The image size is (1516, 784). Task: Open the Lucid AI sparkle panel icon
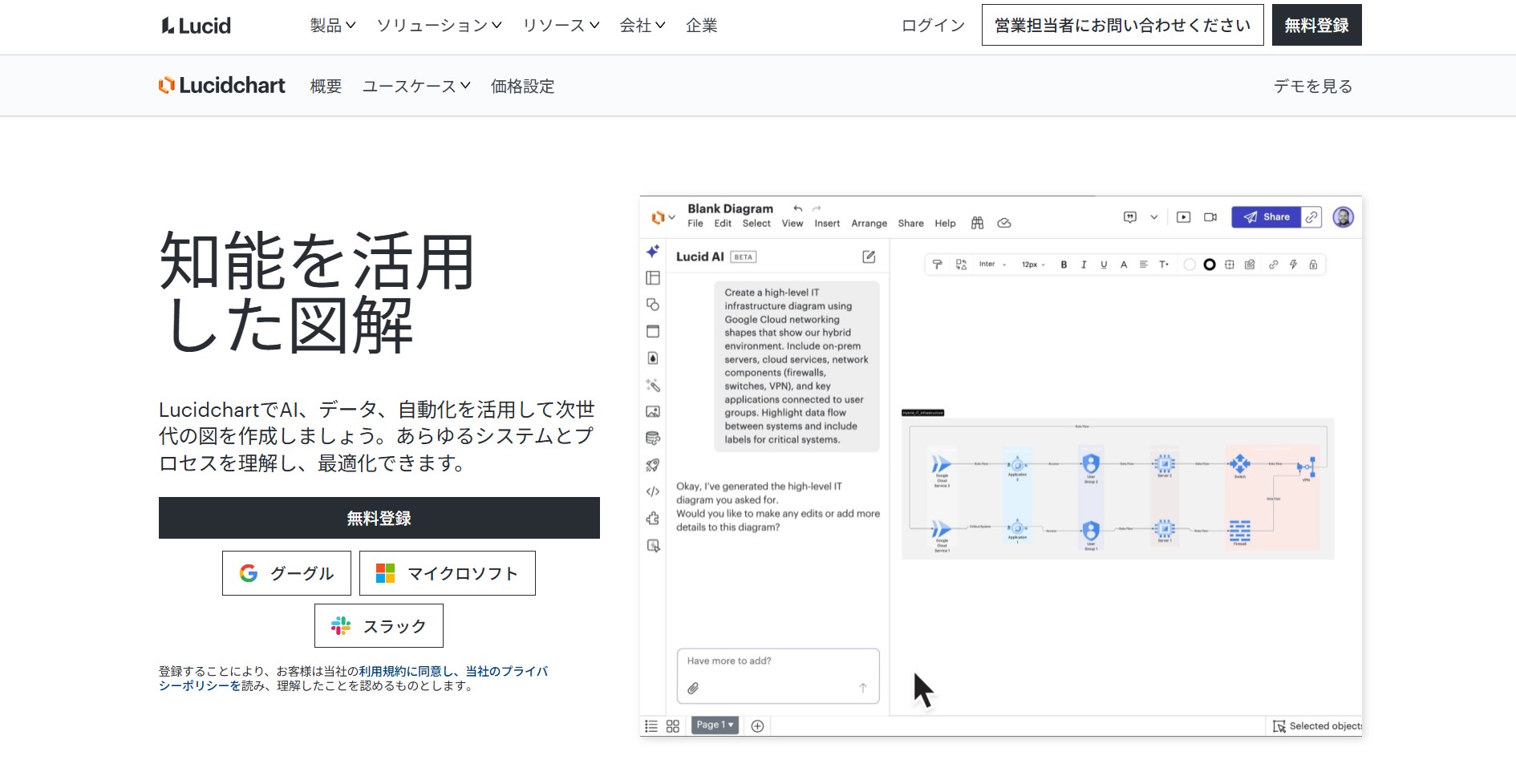653,251
